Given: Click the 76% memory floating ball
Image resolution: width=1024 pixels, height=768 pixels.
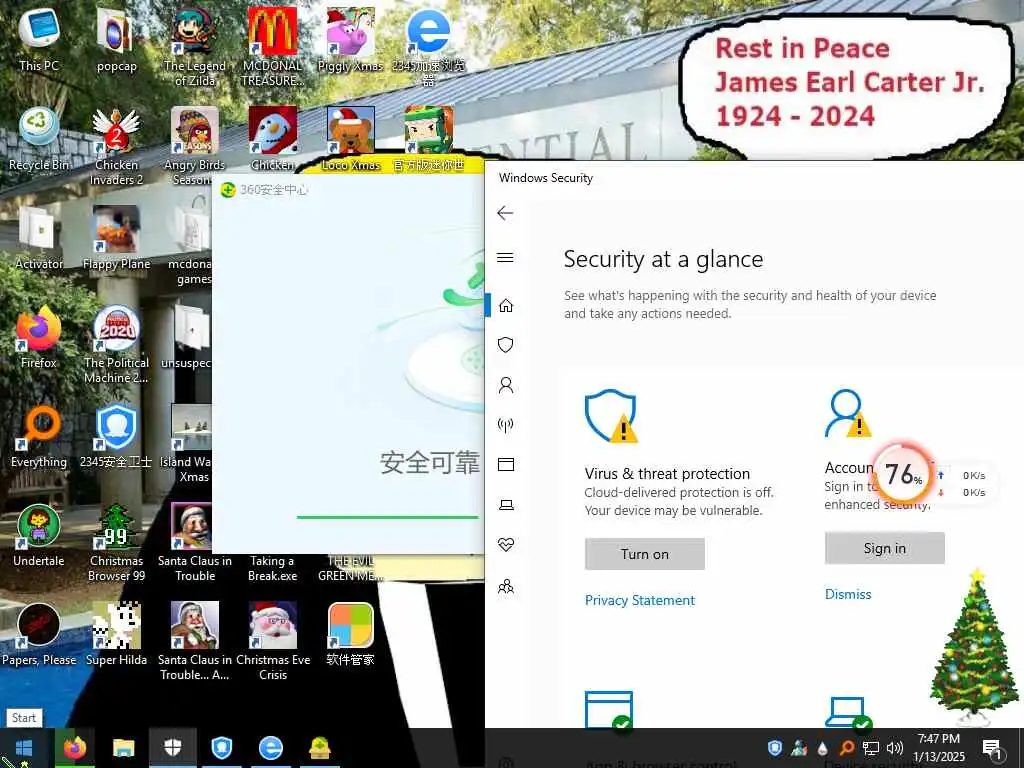Looking at the screenshot, I should [903, 473].
